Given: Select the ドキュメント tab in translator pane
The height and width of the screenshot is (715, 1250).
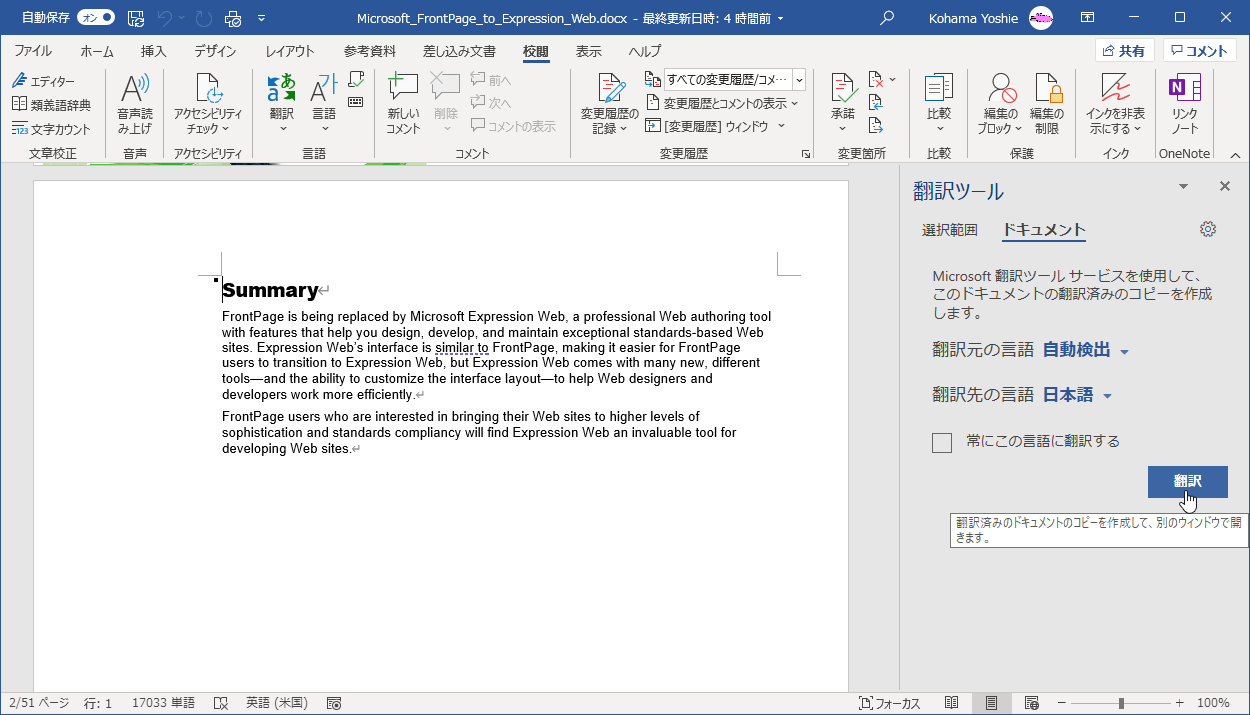Looking at the screenshot, I should [x=1044, y=230].
